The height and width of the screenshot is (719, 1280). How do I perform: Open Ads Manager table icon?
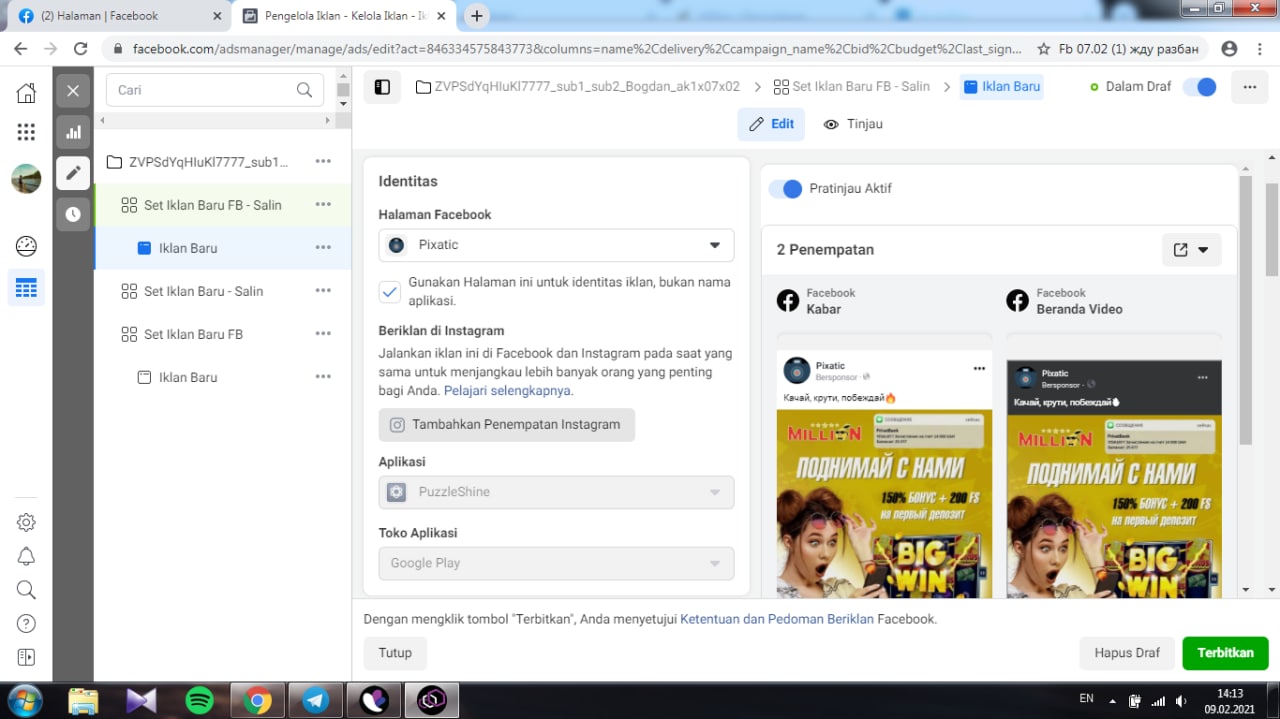[x=26, y=288]
